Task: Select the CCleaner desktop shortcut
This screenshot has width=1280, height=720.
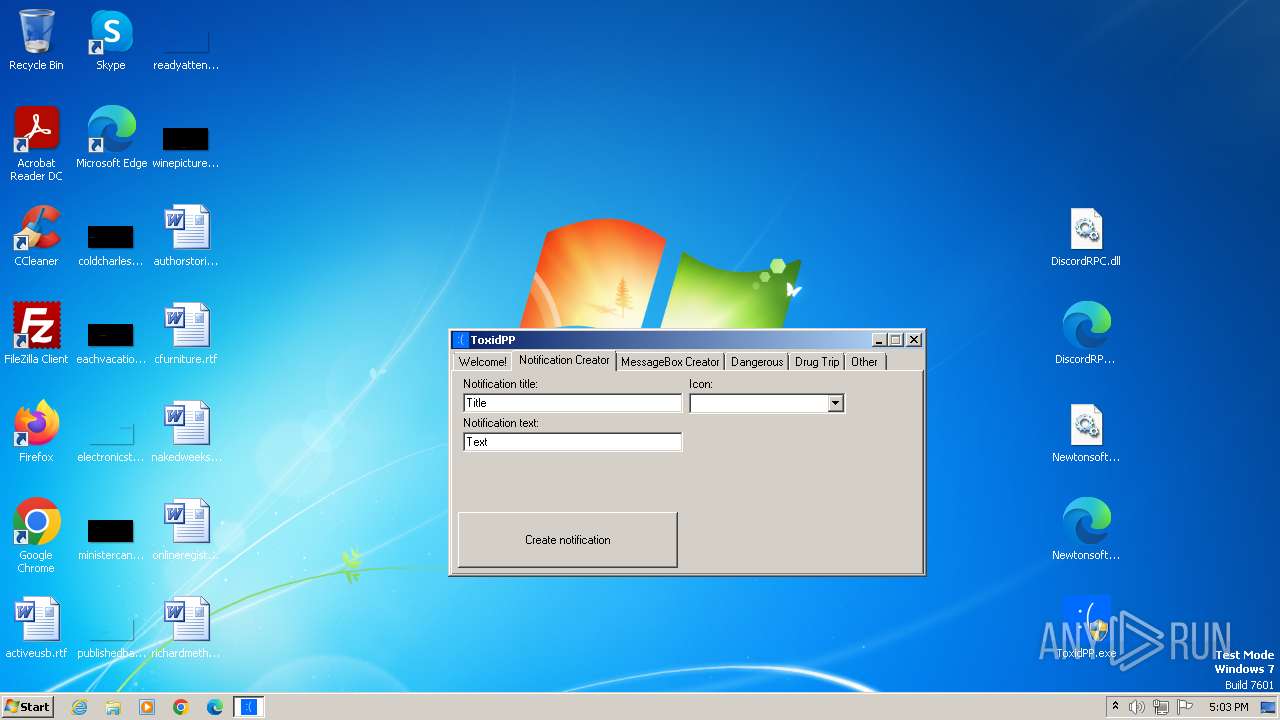Action: (36, 236)
